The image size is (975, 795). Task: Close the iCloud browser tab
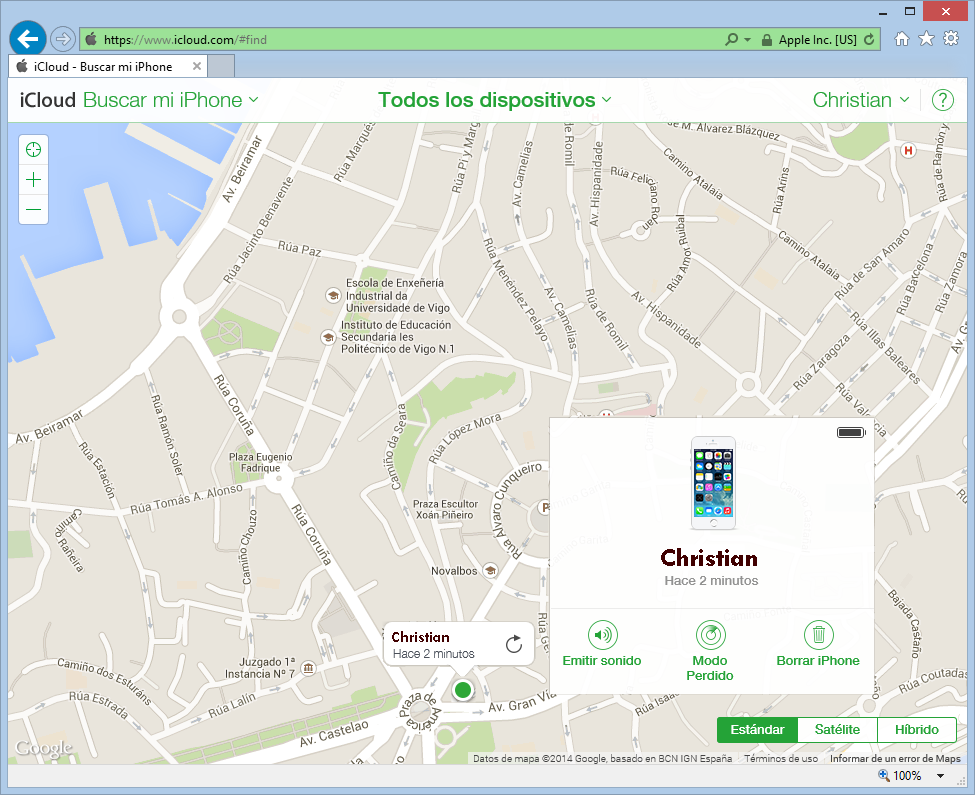point(196,66)
